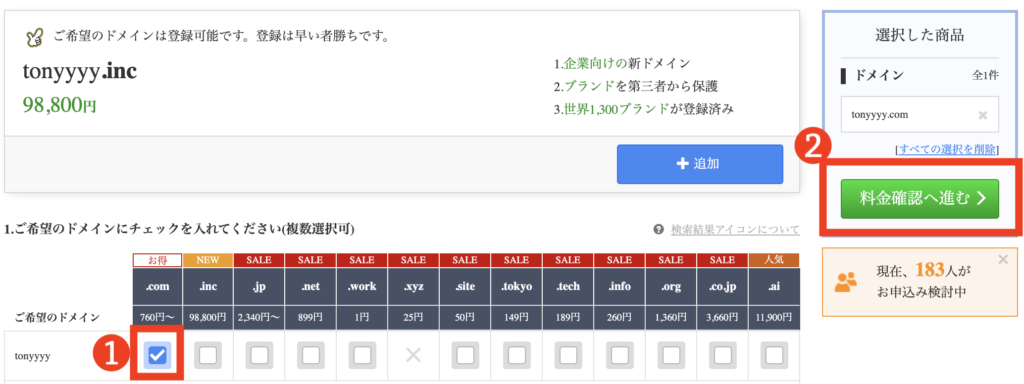Screen dimensions: 1024x384
Task: Close the 183人 applicants notification
Action: (1003, 260)
